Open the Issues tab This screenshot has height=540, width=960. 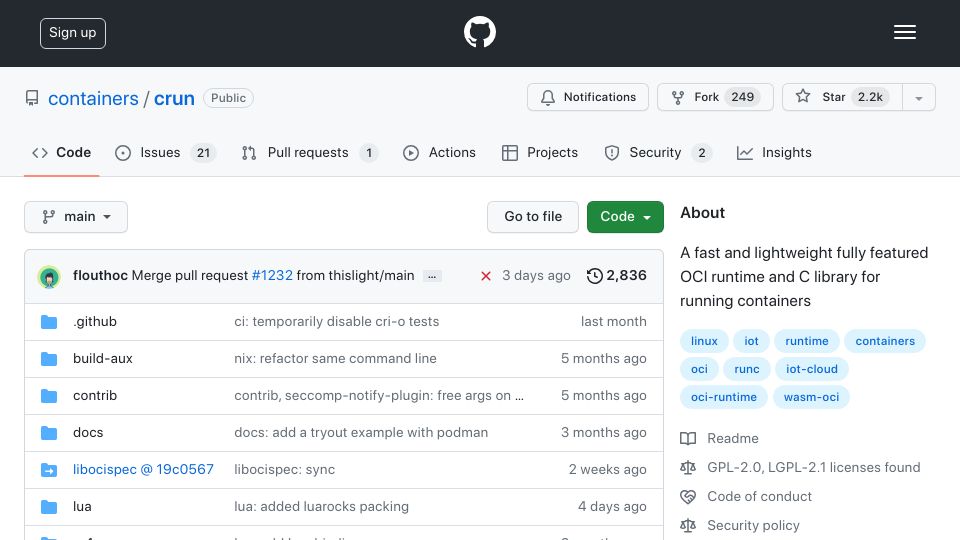(165, 152)
